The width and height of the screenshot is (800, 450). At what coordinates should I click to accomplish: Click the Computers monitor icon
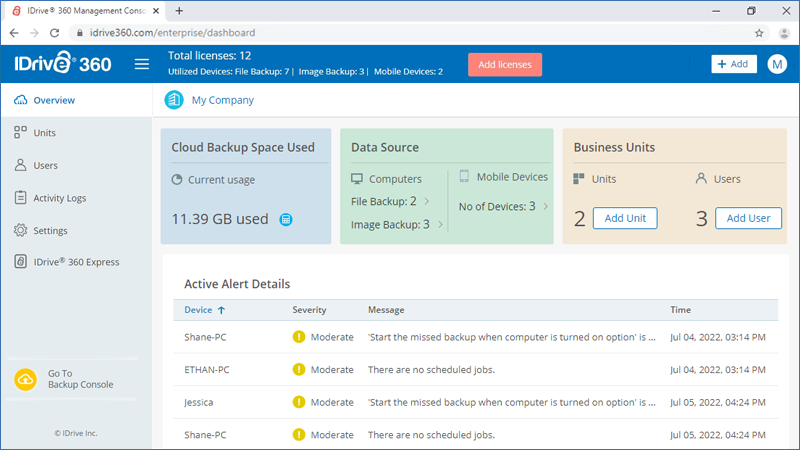(357, 179)
